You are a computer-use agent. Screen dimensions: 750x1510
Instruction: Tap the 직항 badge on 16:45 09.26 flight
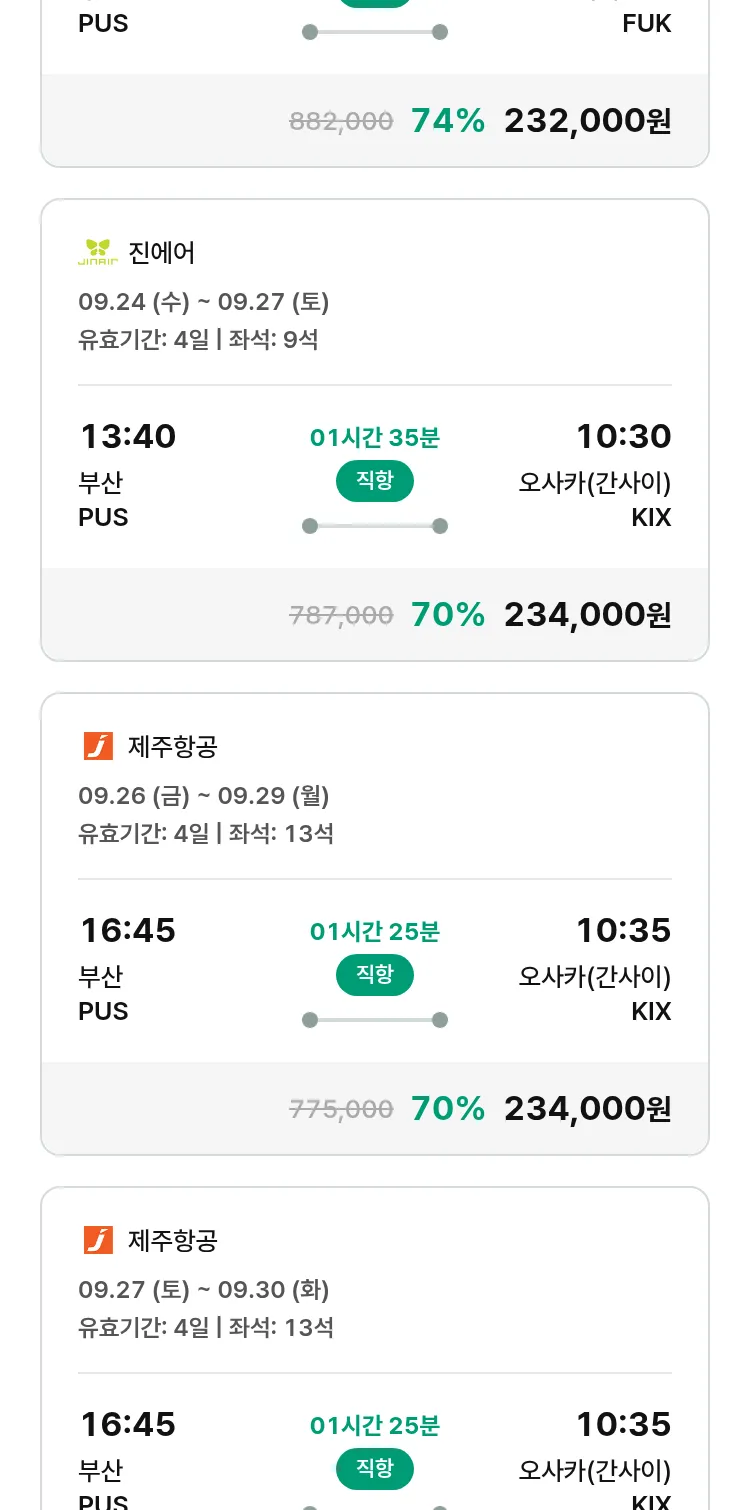pyautogui.click(x=374, y=975)
